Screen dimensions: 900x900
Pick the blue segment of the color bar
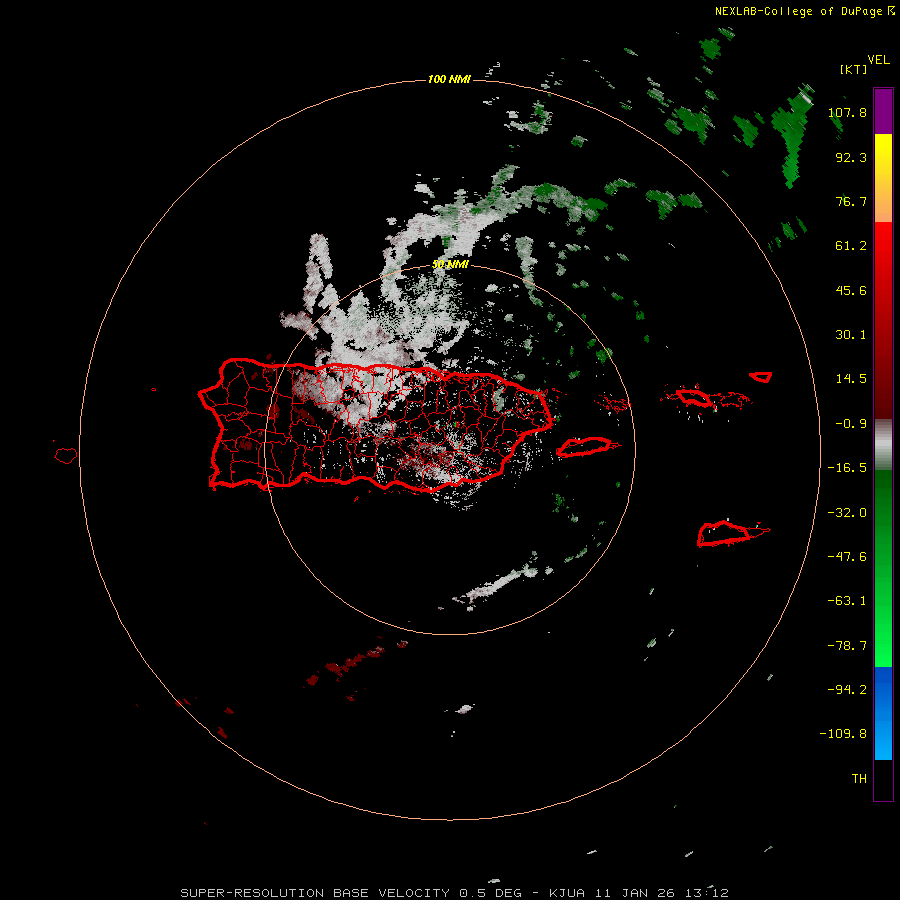click(x=883, y=713)
